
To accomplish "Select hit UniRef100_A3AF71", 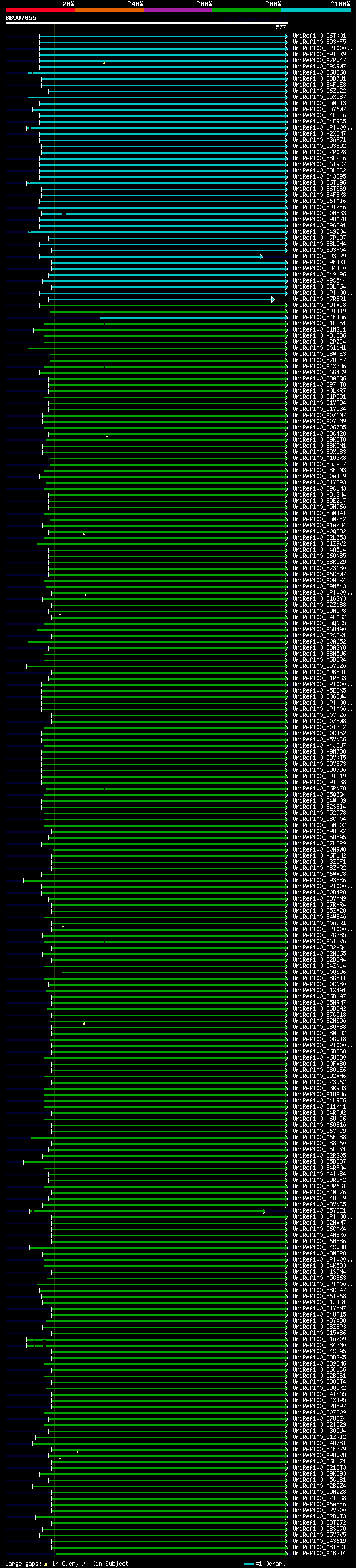I will pyautogui.click(x=319, y=140).
